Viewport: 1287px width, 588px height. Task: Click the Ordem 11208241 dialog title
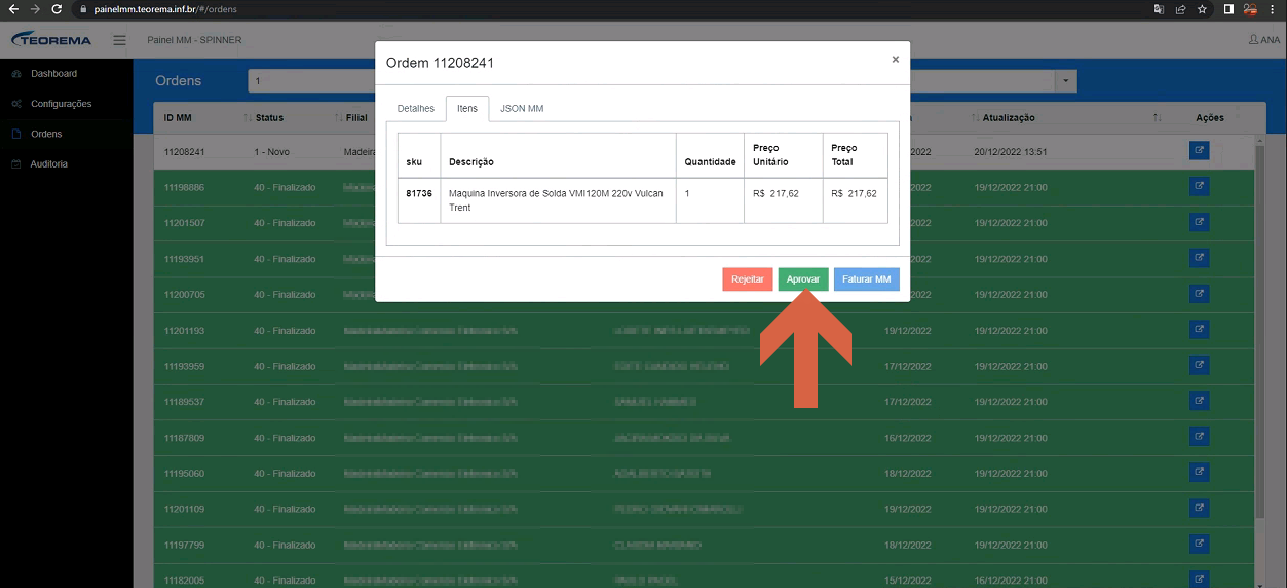coord(440,63)
